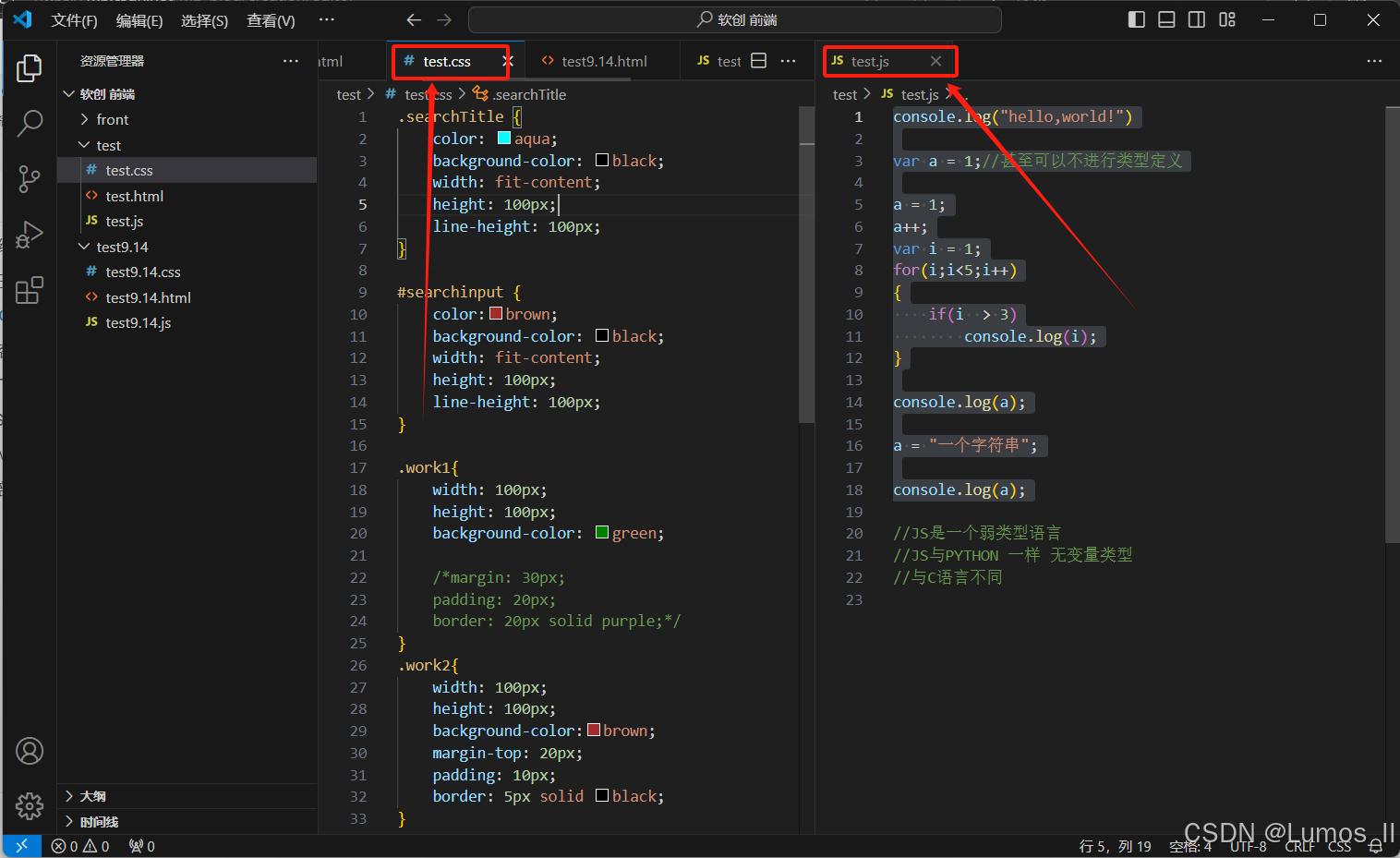
Task: Toggle the bottom panel visibility
Action: point(1166,19)
